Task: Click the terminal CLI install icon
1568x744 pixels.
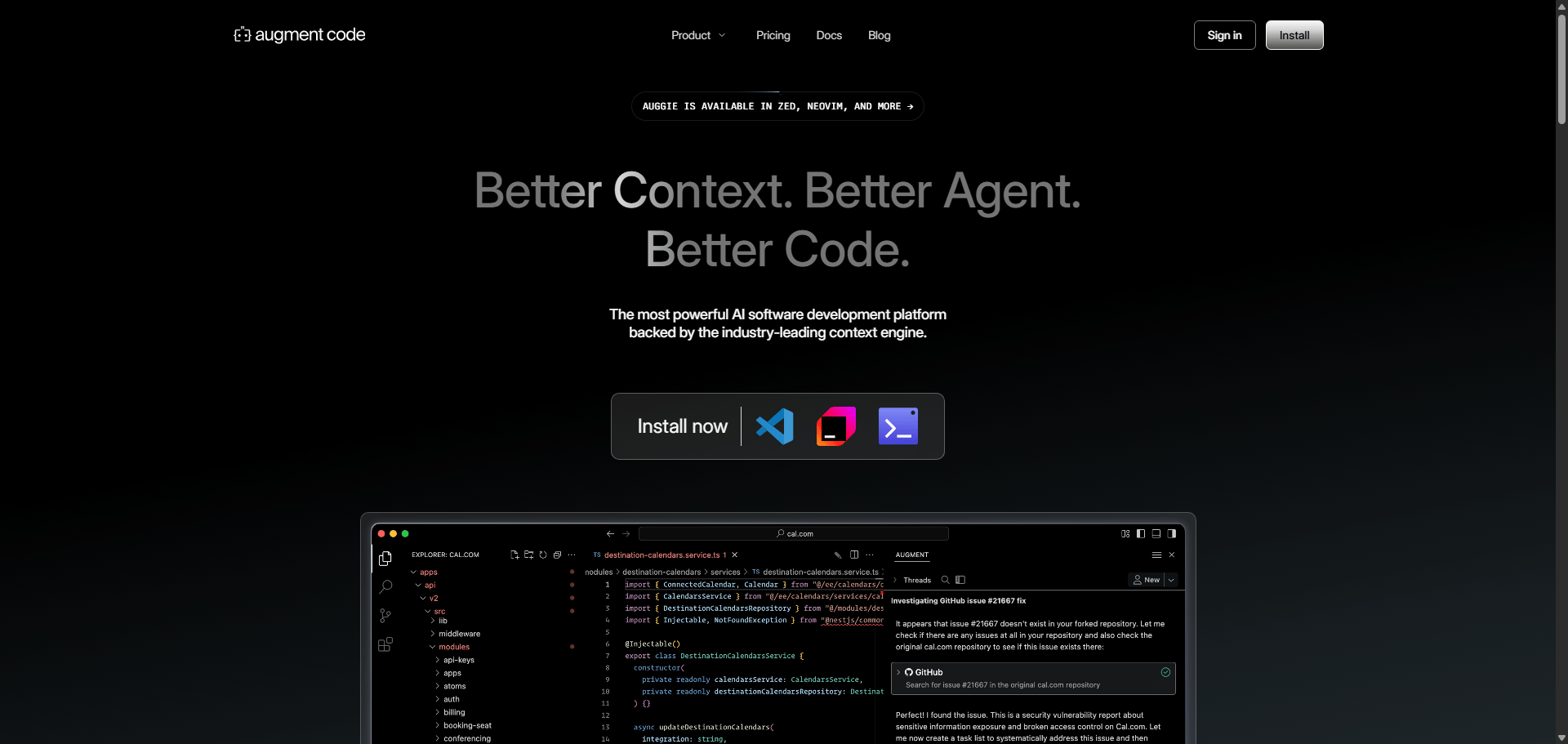Action: coord(898,426)
